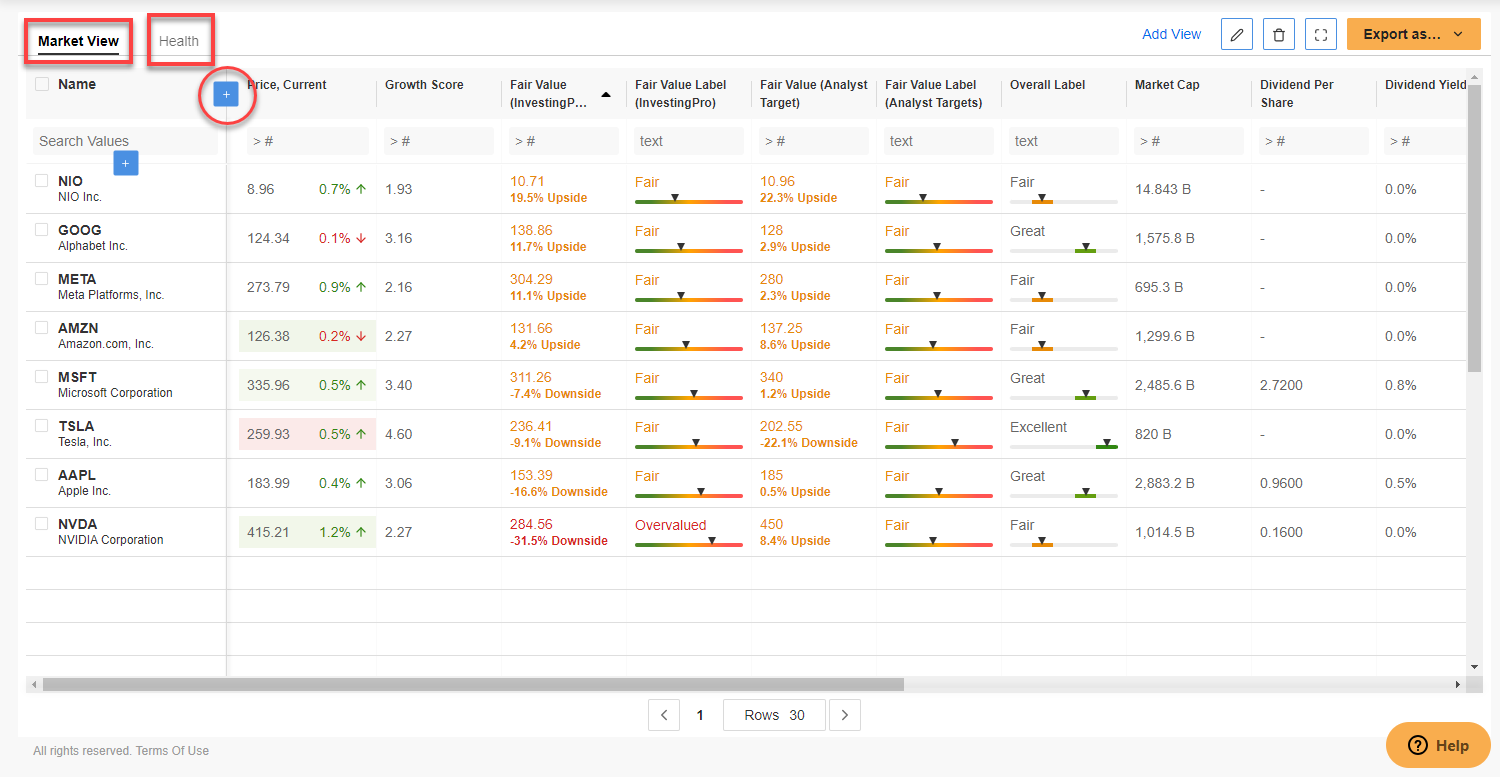Click the Alphabet Inc. company name

(93, 246)
